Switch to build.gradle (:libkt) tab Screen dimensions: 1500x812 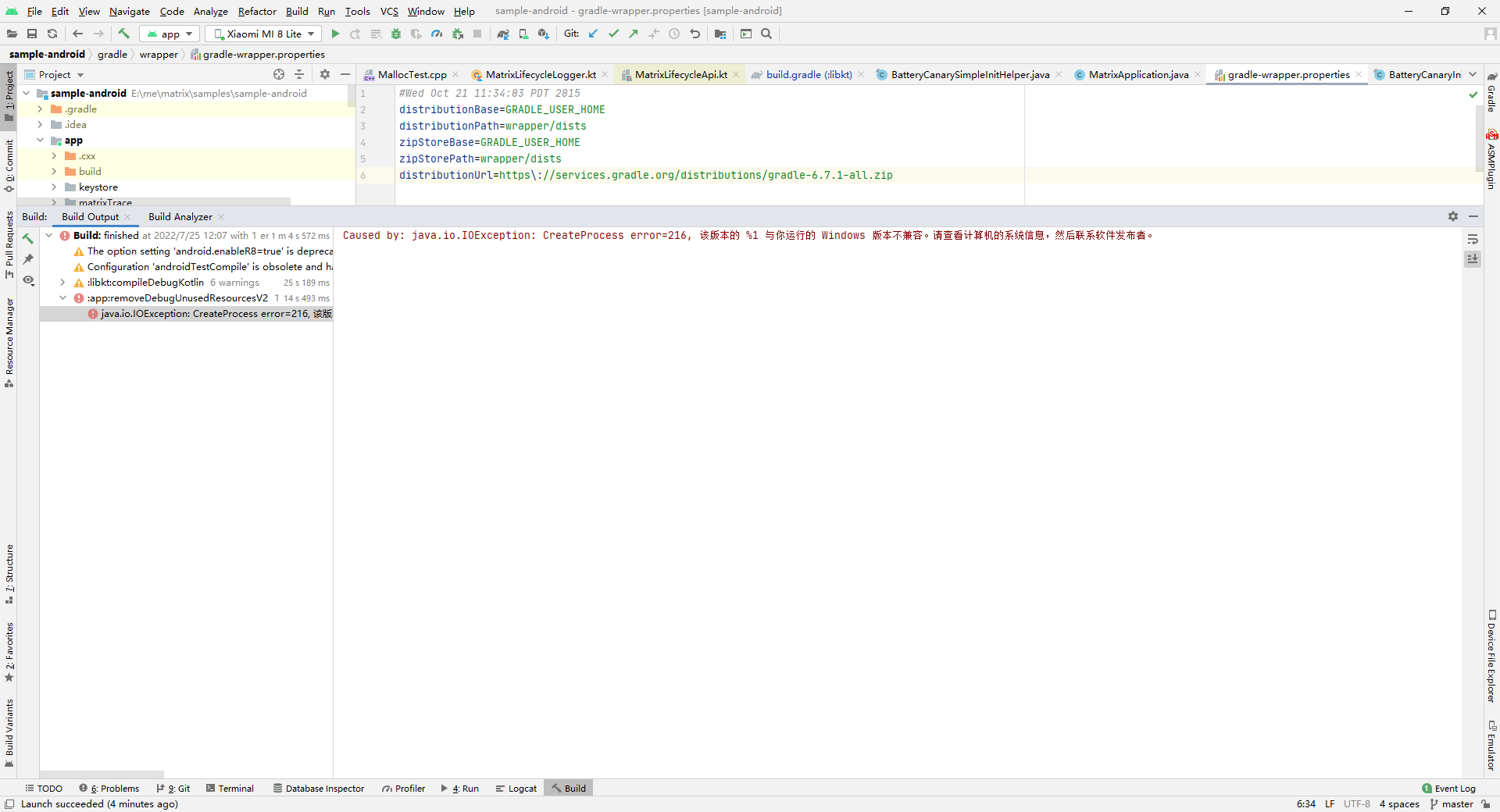809,75
